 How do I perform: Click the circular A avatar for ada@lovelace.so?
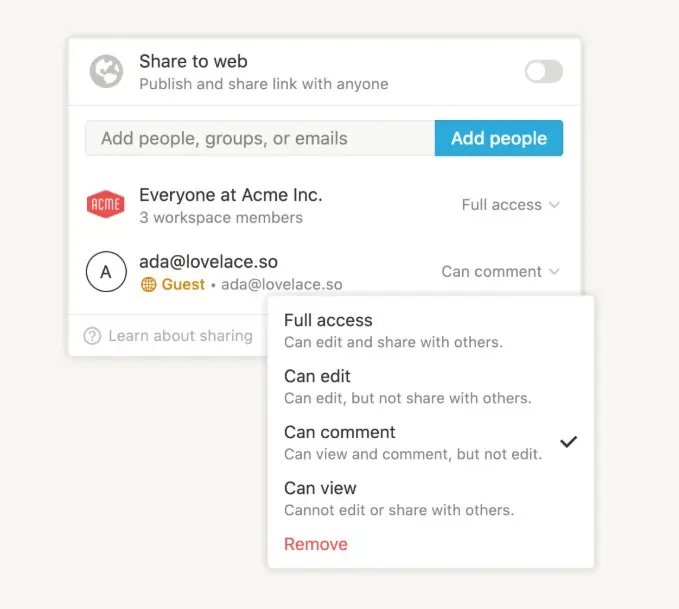coord(106,272)
